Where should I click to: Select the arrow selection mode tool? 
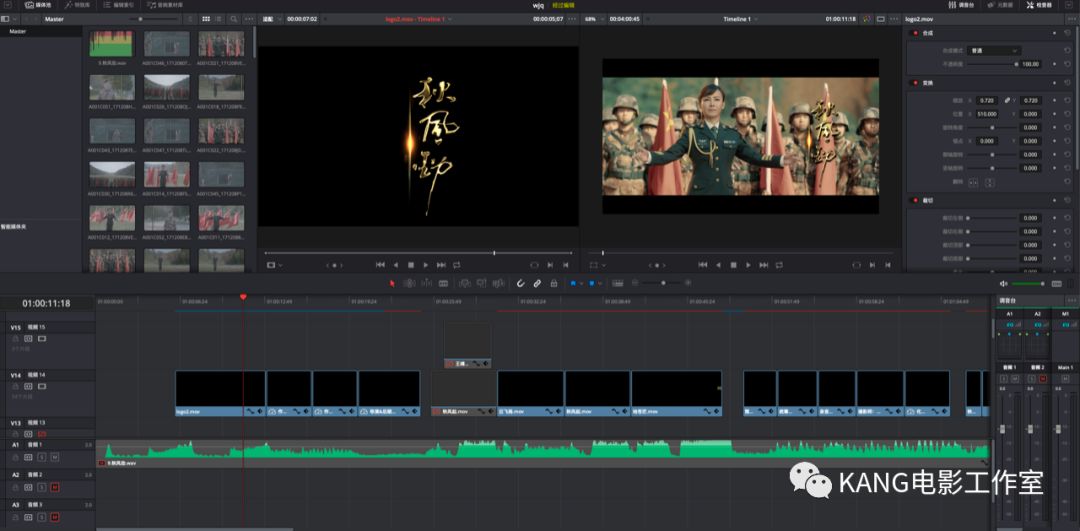tap(393, 283)
